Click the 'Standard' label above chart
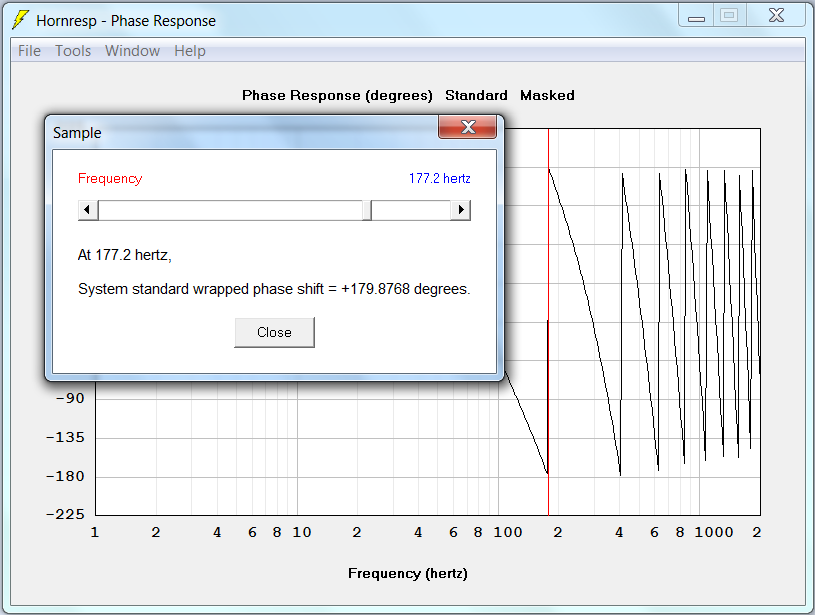 476,95
